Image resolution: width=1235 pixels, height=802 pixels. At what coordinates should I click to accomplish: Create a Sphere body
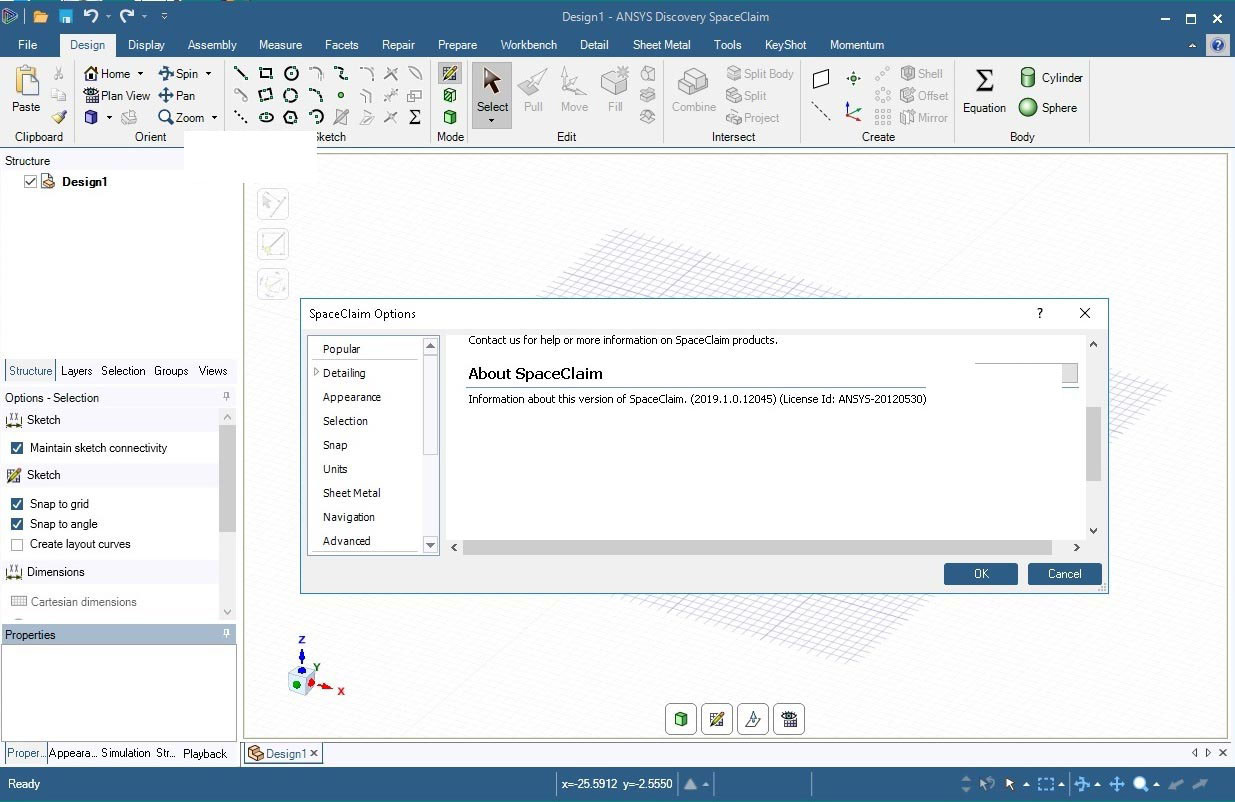click(x=1047, y=107)
